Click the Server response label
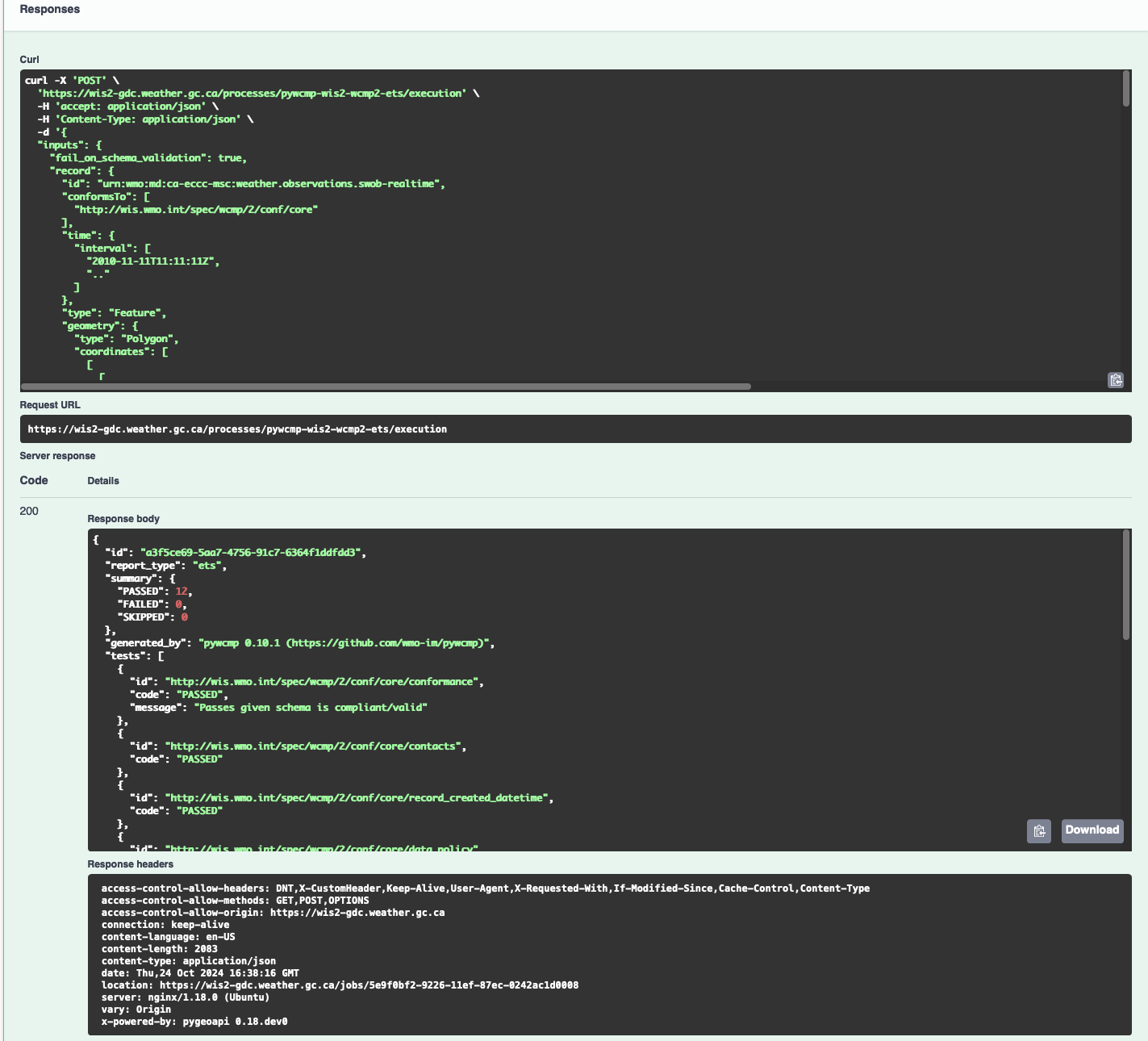Image resolution: width=1148 pixels, height=1041 pixels. (x=57, y=456)
